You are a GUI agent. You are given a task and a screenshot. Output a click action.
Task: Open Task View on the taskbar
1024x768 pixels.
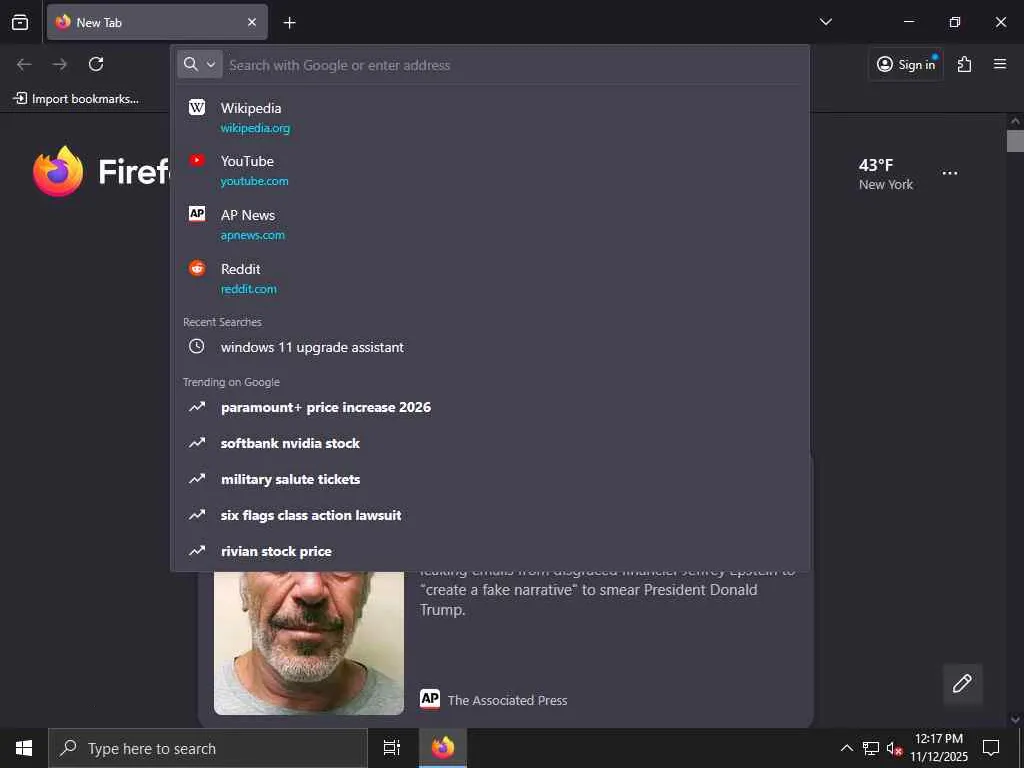point(392,748)
